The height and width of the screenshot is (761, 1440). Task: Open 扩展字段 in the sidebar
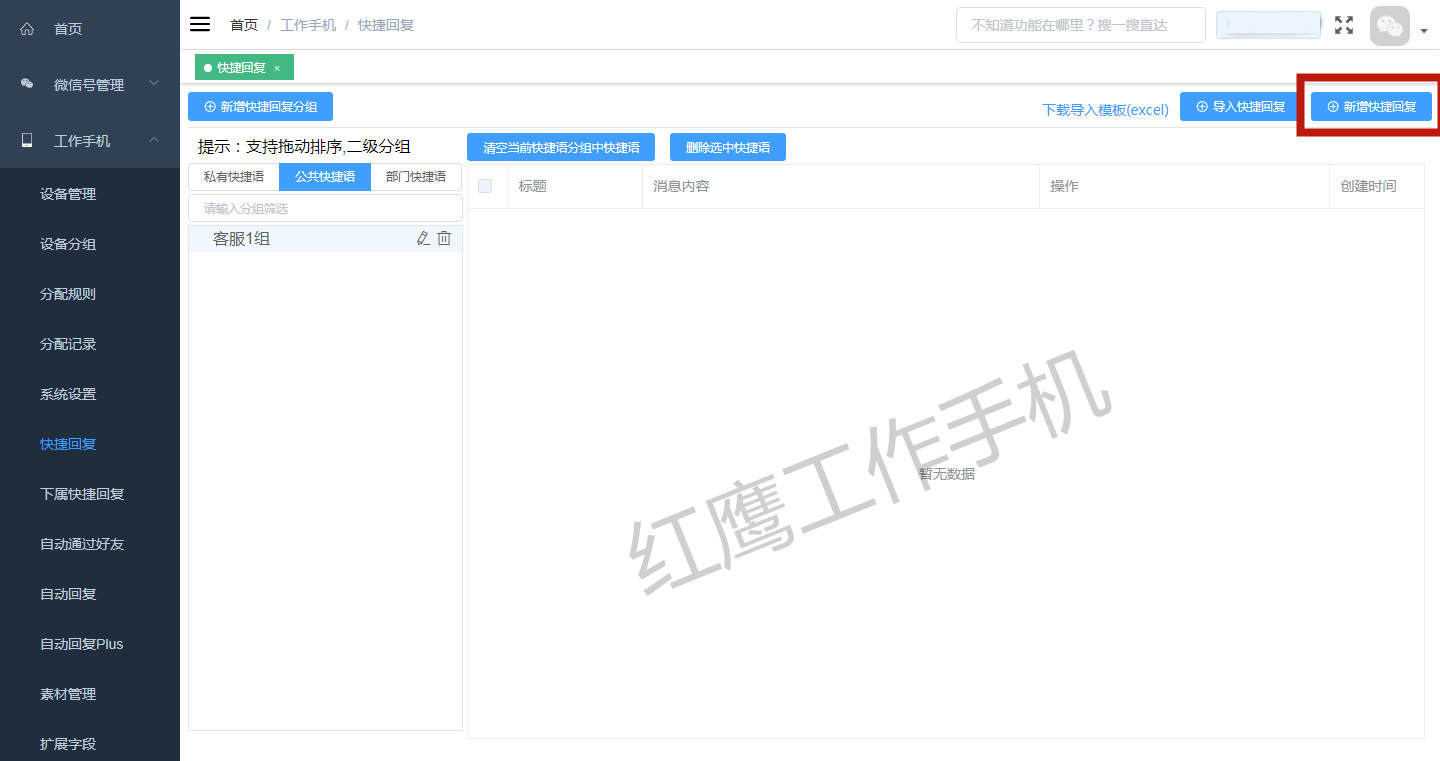point(68,744)
